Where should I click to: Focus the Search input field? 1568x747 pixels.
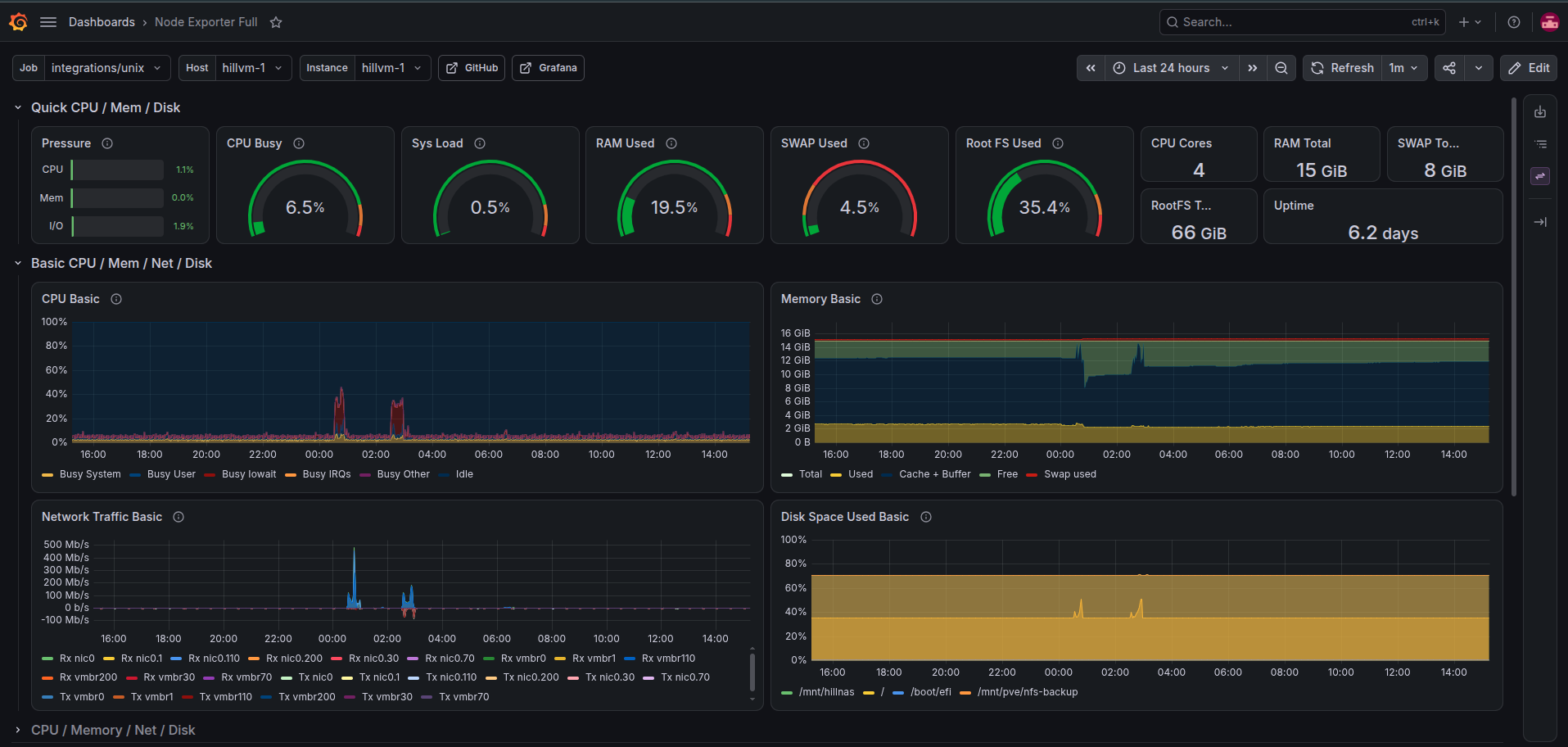[x=1302, y=22]
